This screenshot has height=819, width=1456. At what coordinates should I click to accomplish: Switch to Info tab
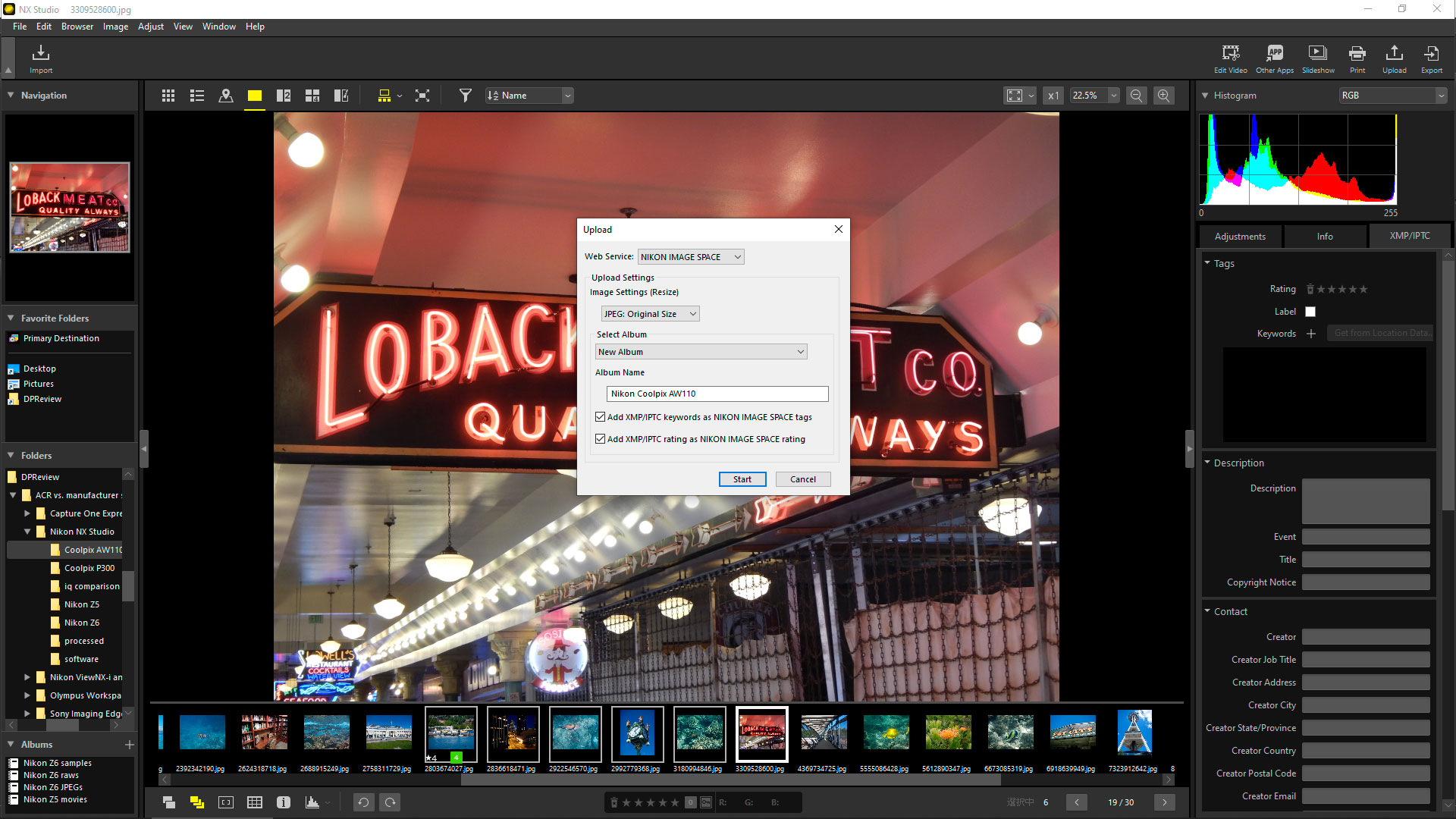pos(1325,237)
